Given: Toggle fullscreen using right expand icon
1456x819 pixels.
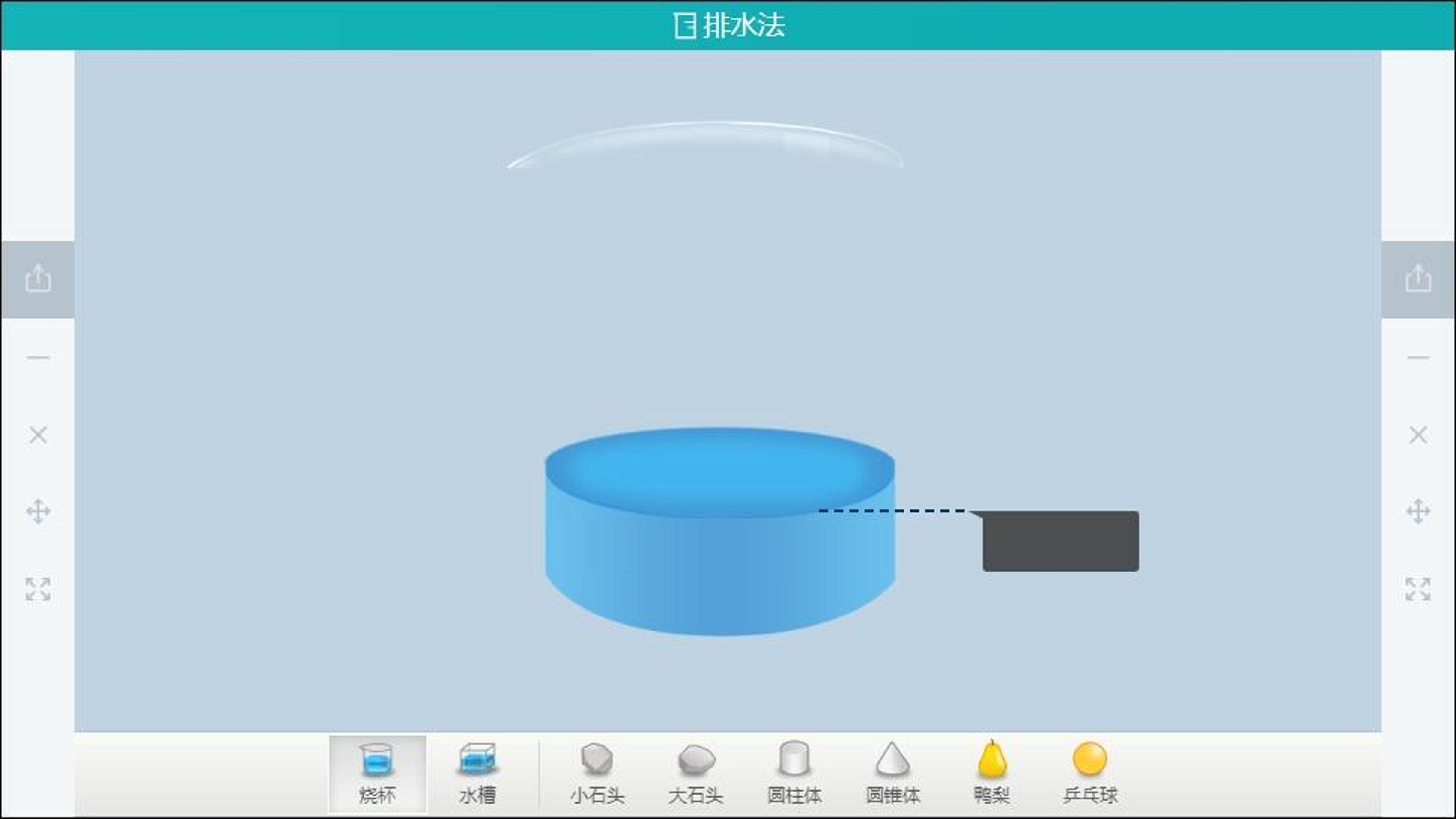Looking at the screenshot, I should coord(1418,589).
